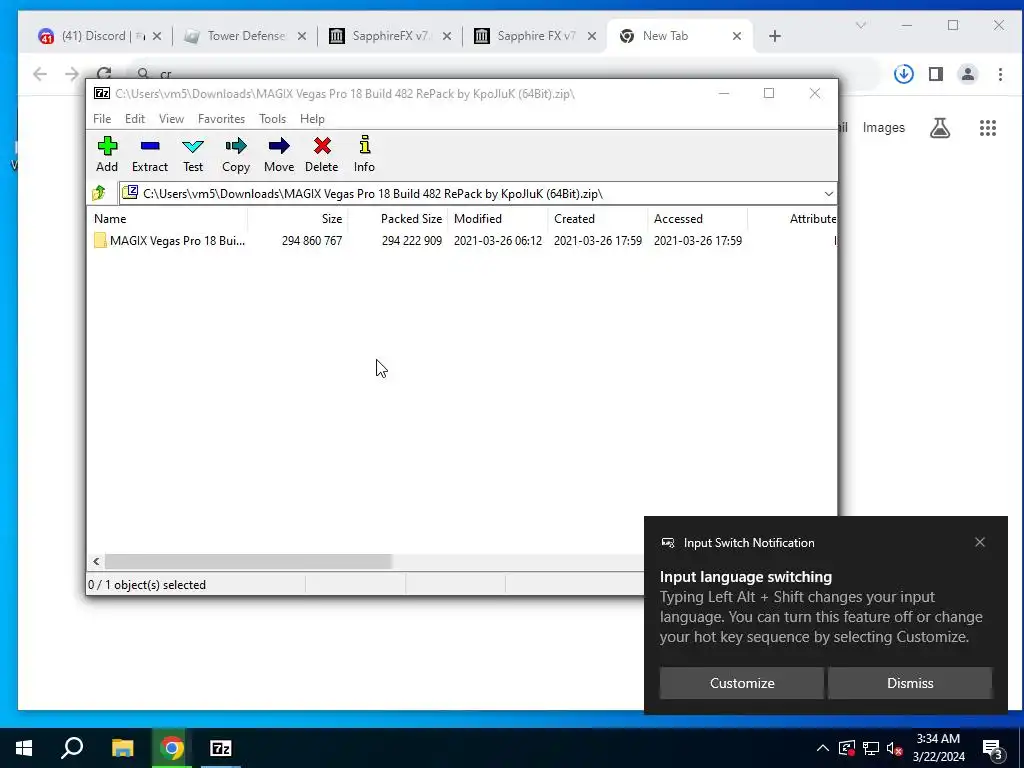
Task: Open the Chrome side panel icon
Action: tap(936, 74)
